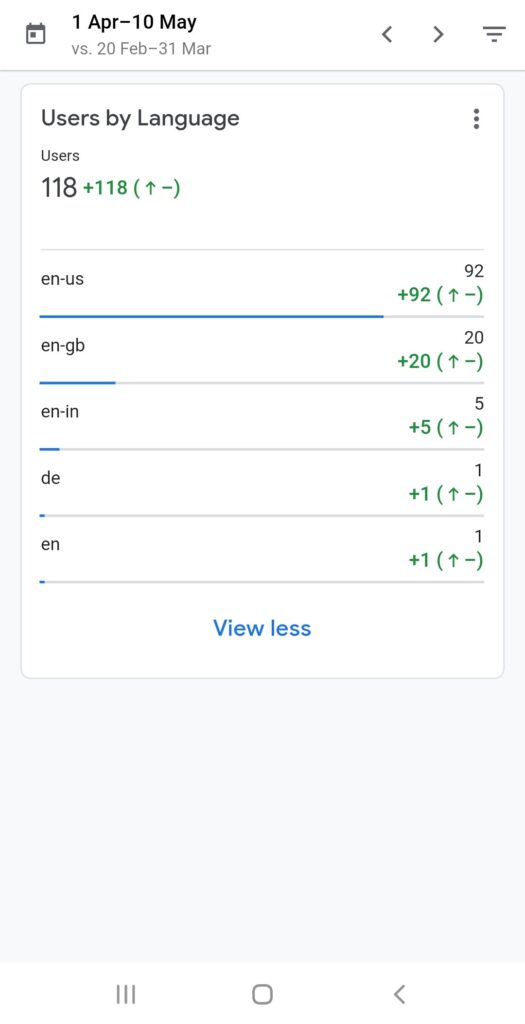Tap Android recent apps button
Image resolution: width=525 pixels, height=1024 pixels.
(x=125, y=994)
